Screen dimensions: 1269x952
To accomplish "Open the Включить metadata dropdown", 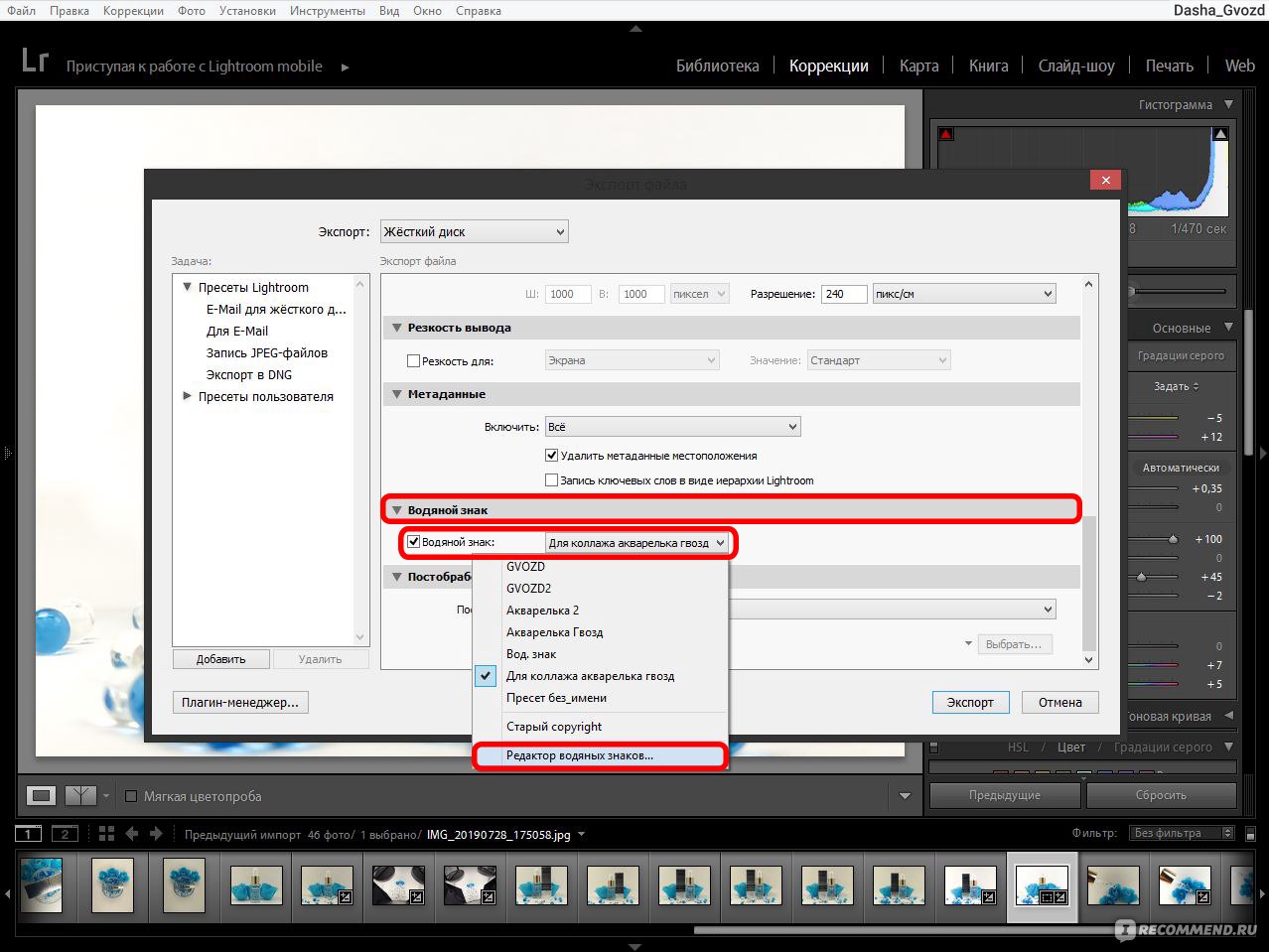I will [x=672, y=427].
